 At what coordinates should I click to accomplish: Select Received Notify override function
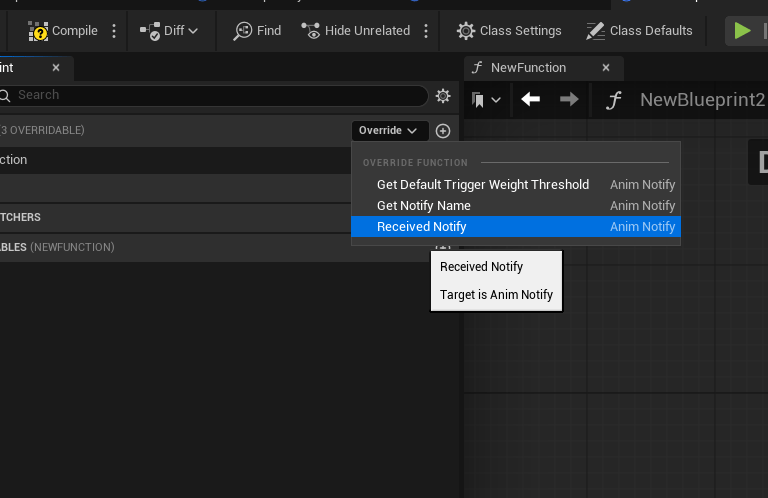422,227
